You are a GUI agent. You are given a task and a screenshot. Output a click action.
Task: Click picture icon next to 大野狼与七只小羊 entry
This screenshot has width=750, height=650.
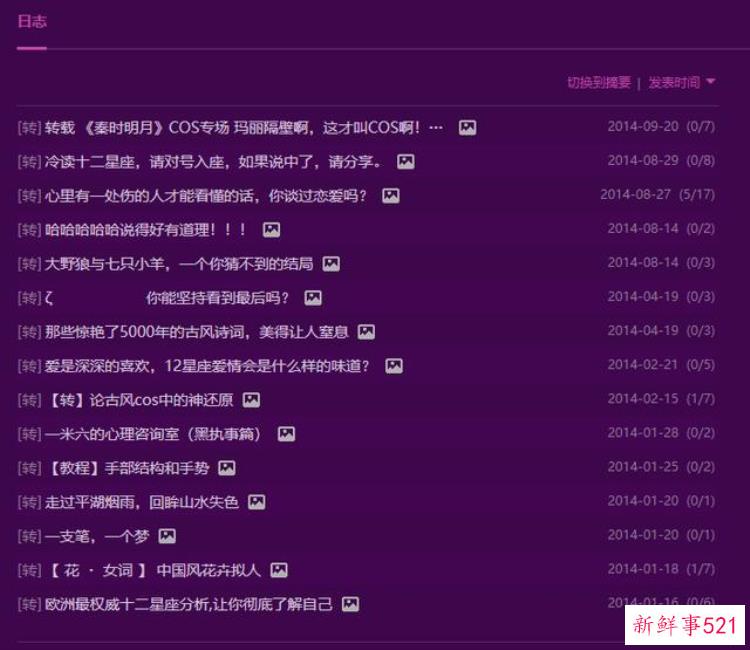(331, 264)
